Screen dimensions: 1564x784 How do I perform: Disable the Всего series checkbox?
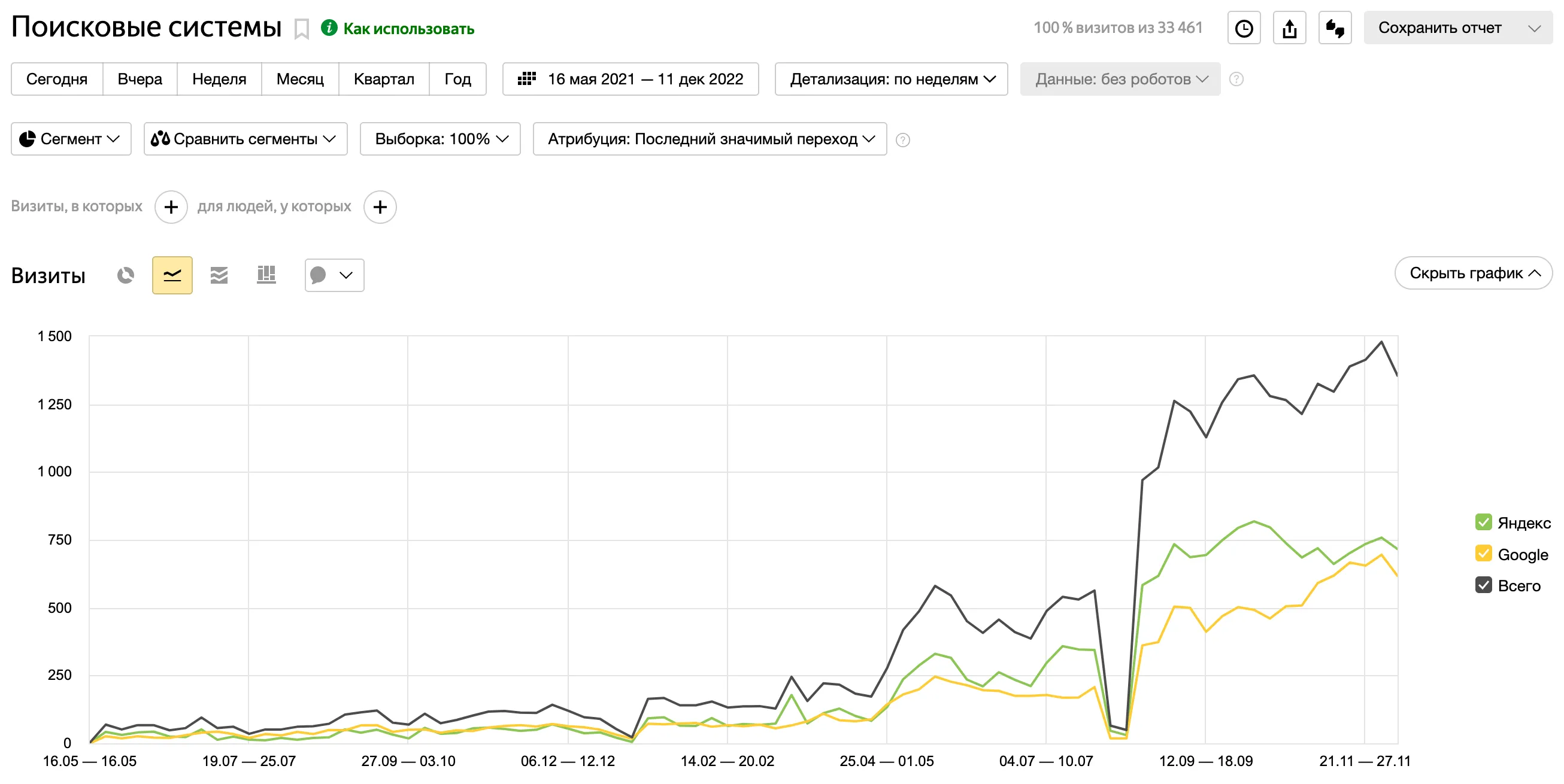point(1483,585)
